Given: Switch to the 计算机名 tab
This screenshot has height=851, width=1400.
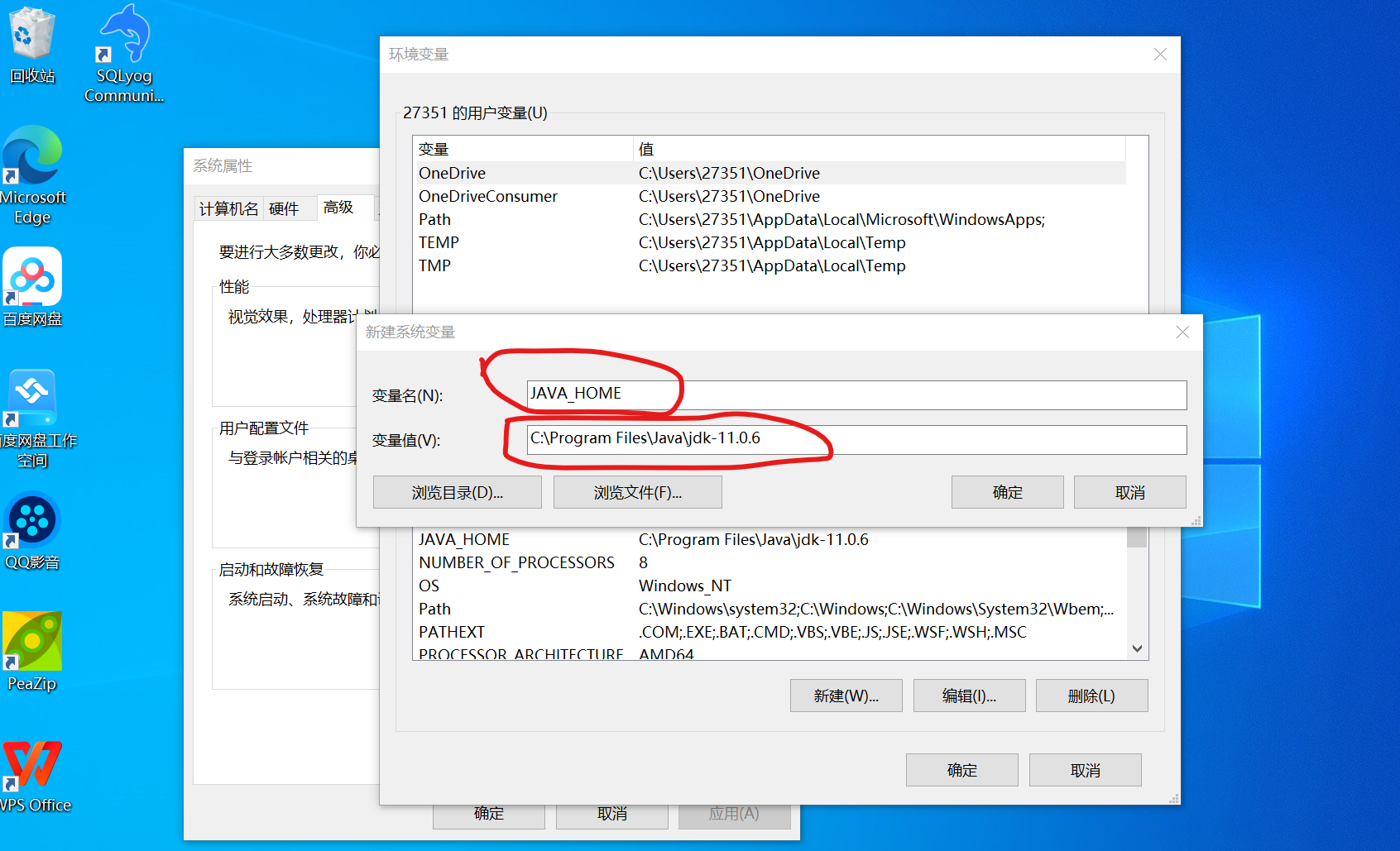Looking at the screenshot, I should pyautogui.click(x=229, y=208).
